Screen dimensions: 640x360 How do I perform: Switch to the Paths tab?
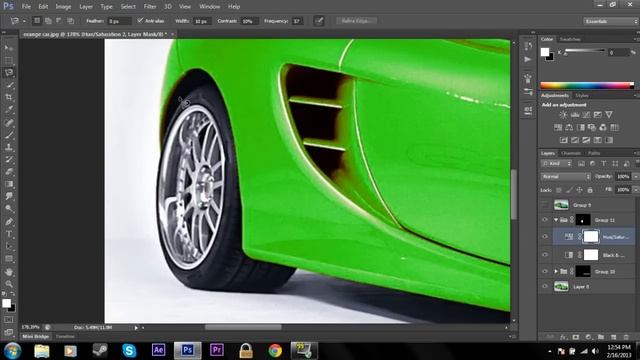click(594, 153)
